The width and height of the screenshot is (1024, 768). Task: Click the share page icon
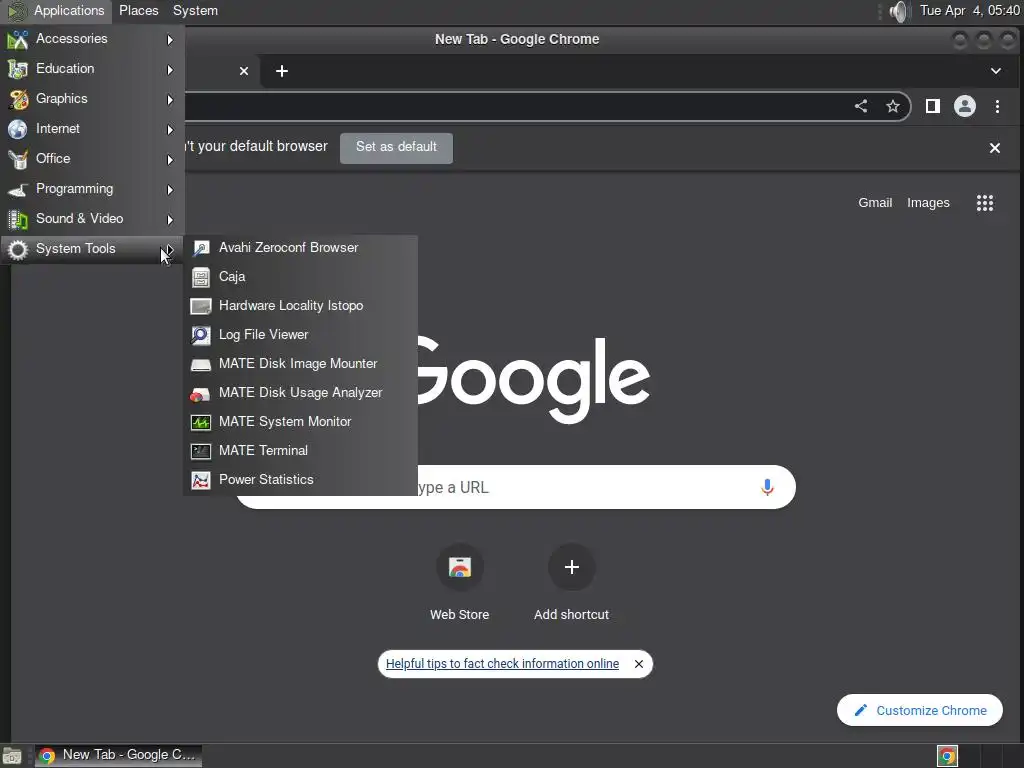tap(861, 106)
